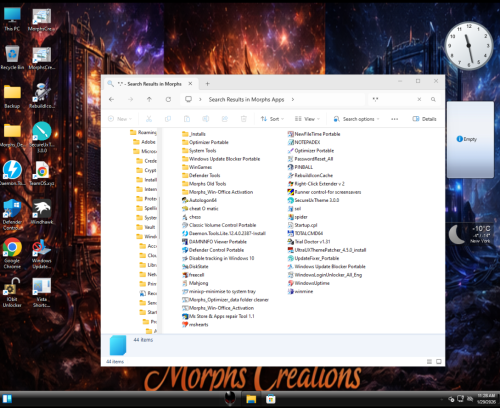Click the navigation pane scrollbar
The height and width of the screenshot is (408, 500).
click(x=159, y=217)
